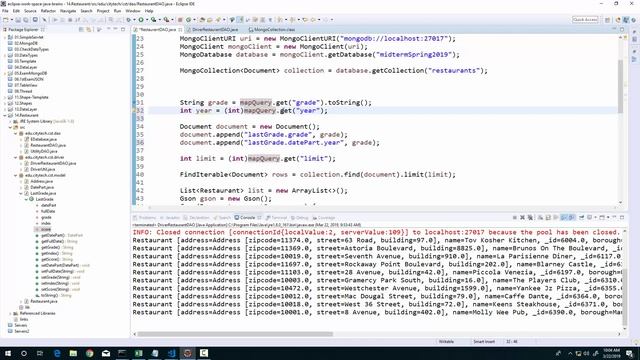Click the red Stop server toolbar icon
The image size is (640, 360).
(180, 20)
